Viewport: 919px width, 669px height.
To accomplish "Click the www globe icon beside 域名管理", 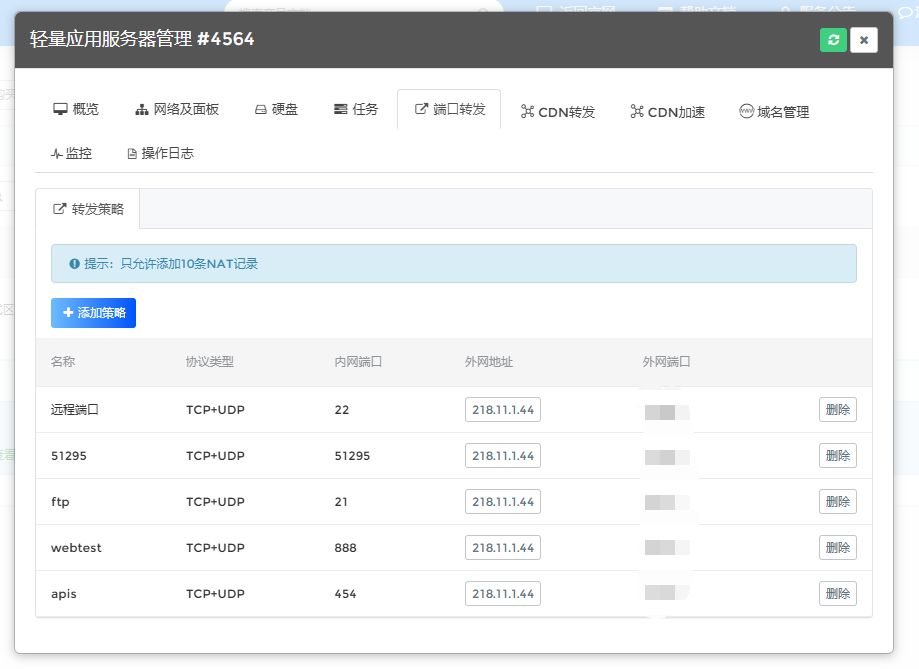I will (x=746, y=111).
